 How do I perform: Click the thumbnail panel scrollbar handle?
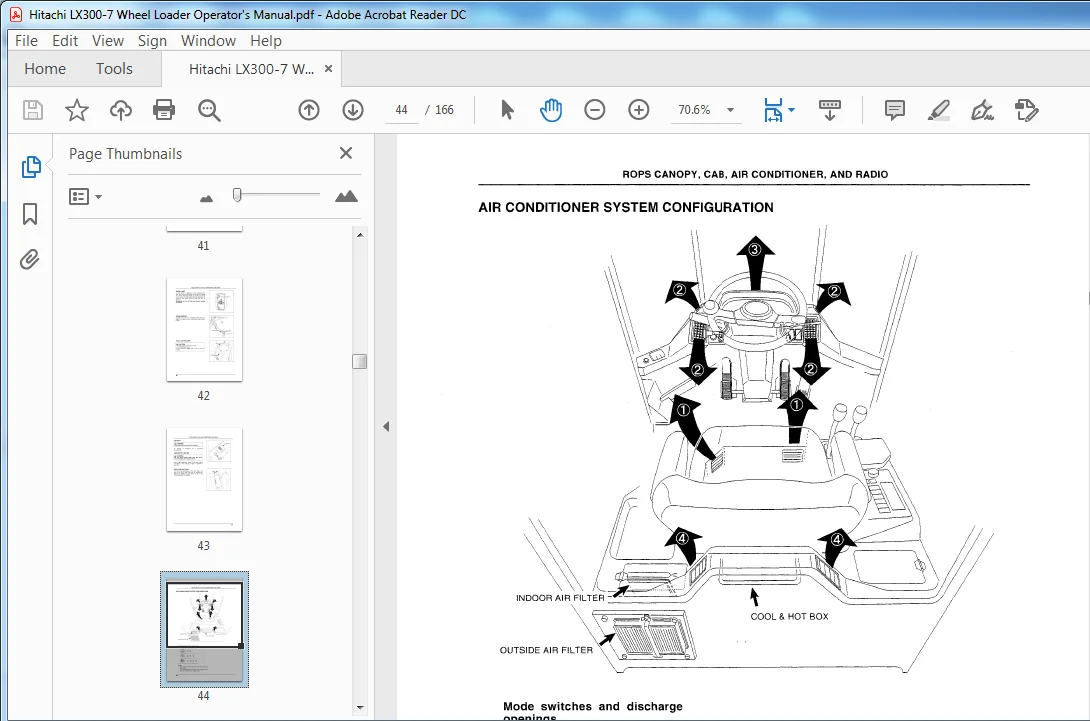[359, 362]
